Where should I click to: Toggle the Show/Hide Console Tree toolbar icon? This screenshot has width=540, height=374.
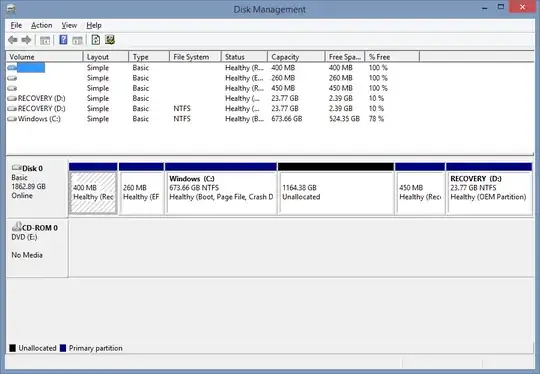[x=45, y=40]
